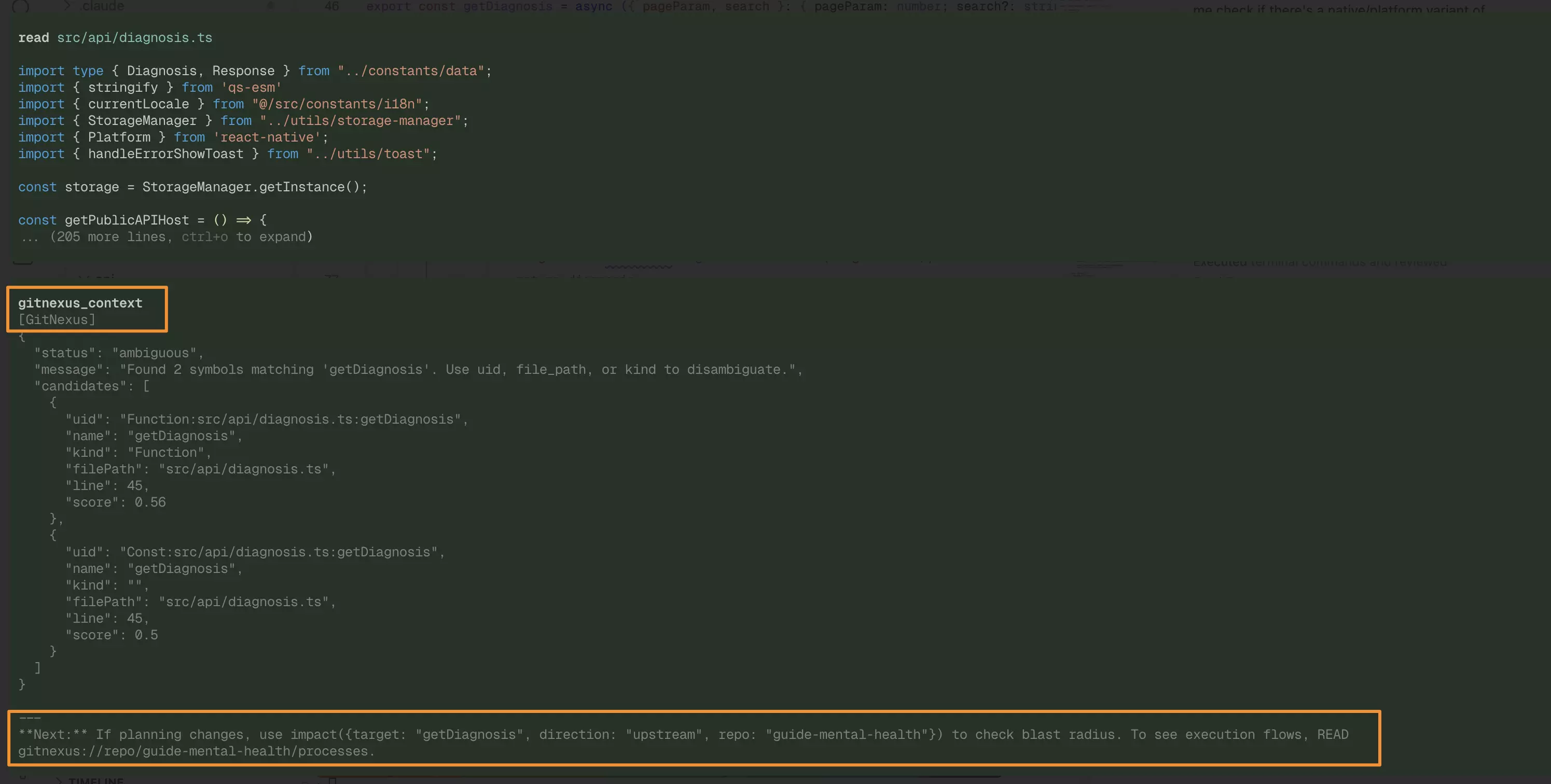Screen dimensions: 1551x784
Task: Click the "status": "ambiguous" line
Action: (119, 353)
